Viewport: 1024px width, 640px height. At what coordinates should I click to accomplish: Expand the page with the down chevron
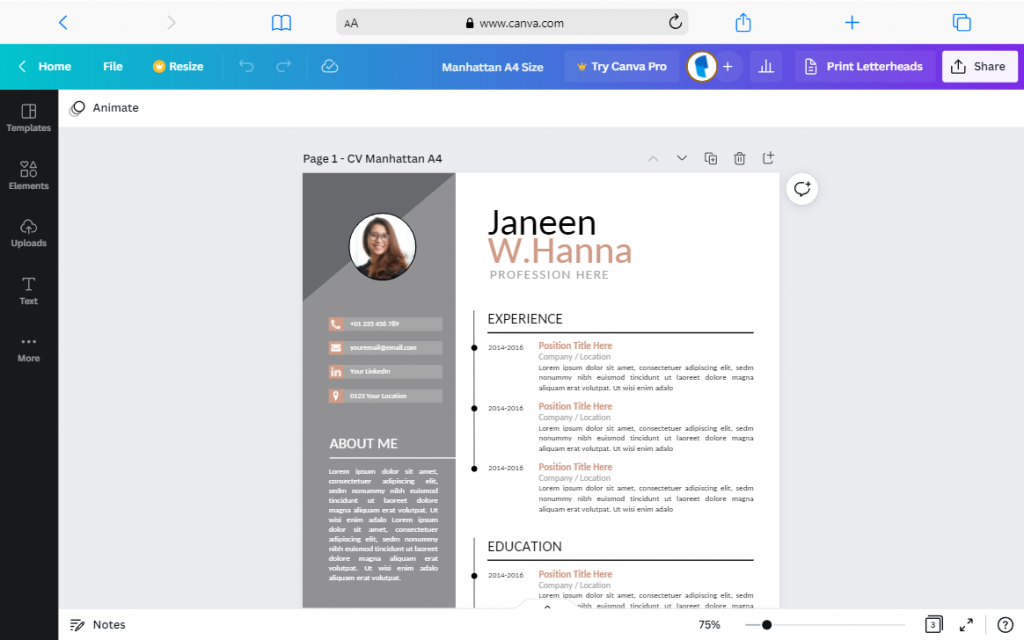682,158
